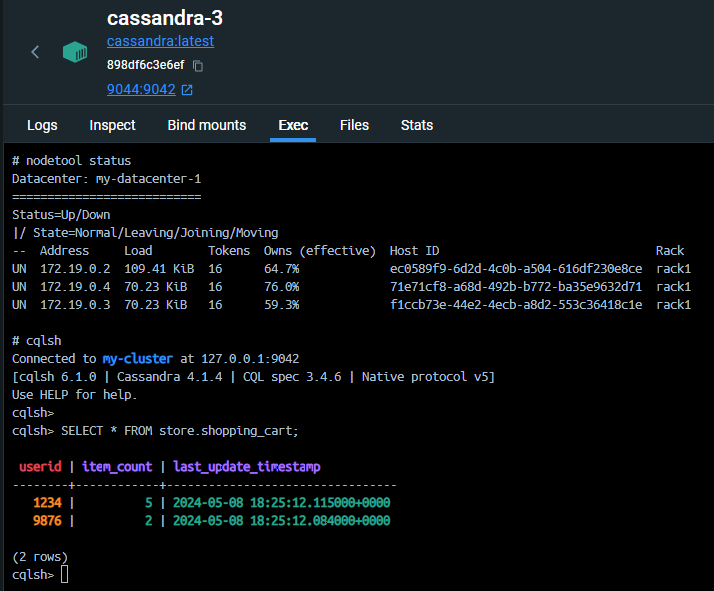
Task: Select the Exec tab
Action: point(293,125)
